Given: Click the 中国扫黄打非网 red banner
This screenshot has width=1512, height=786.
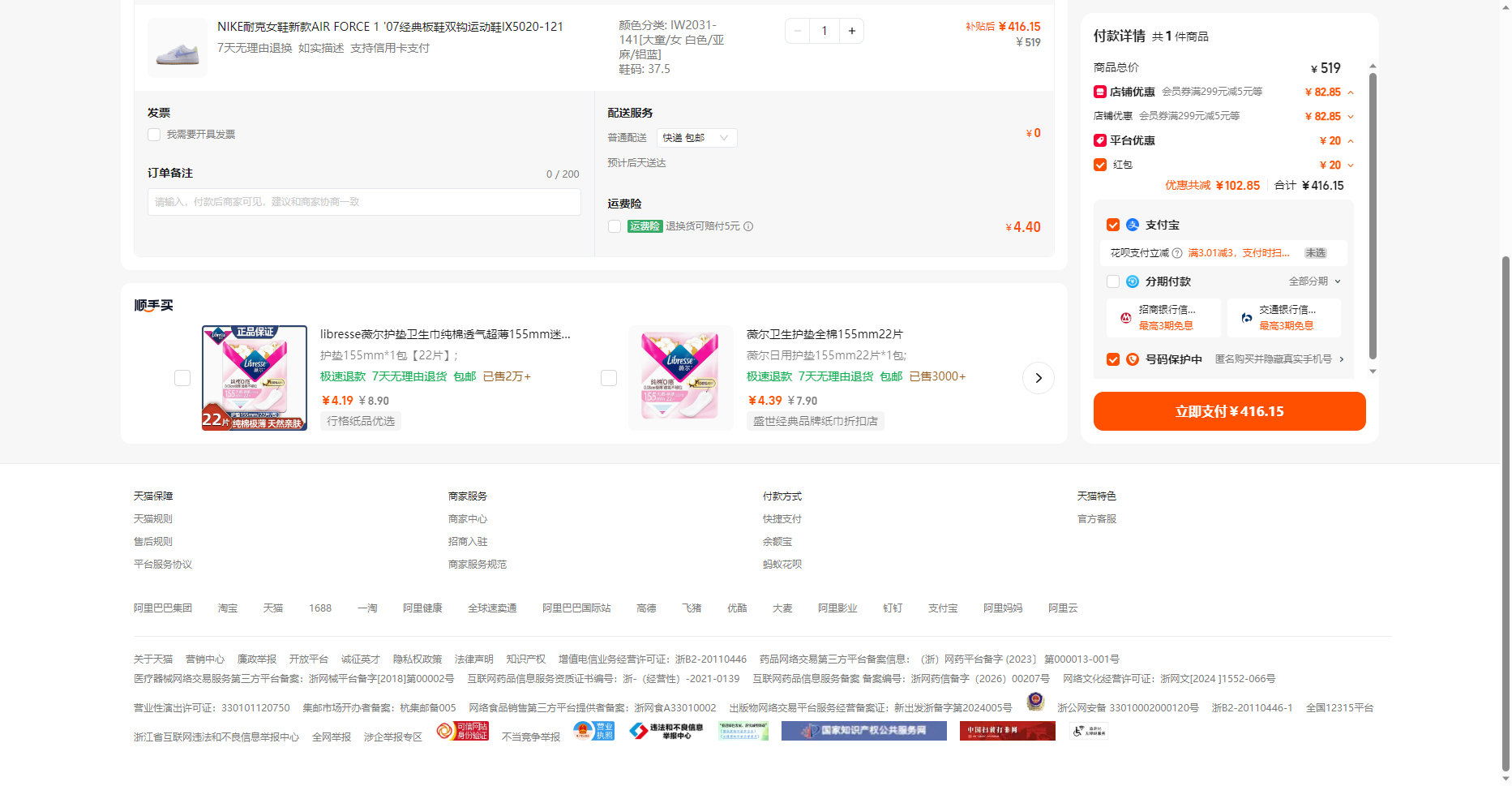Looking at the screenshot, I should pyautogui.click(x=1008, y=731).
